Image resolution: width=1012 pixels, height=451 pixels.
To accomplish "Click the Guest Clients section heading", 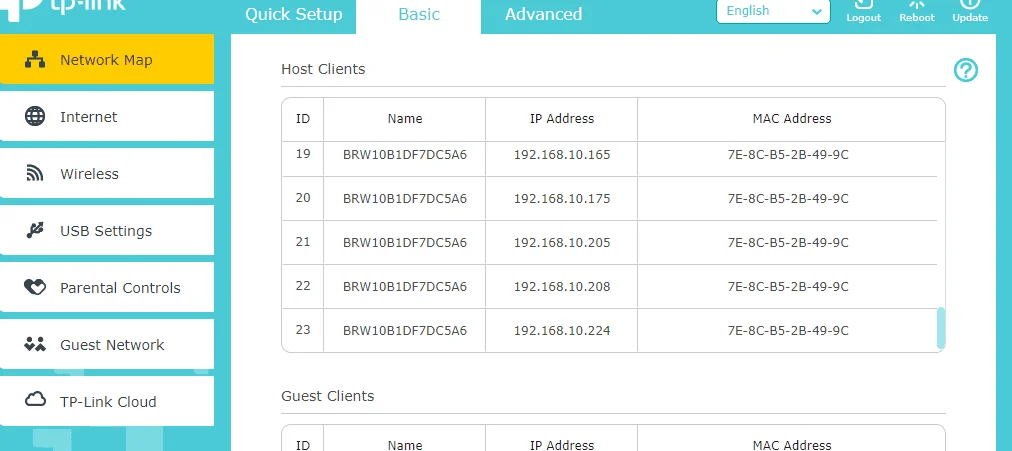I will click(327, 396).
